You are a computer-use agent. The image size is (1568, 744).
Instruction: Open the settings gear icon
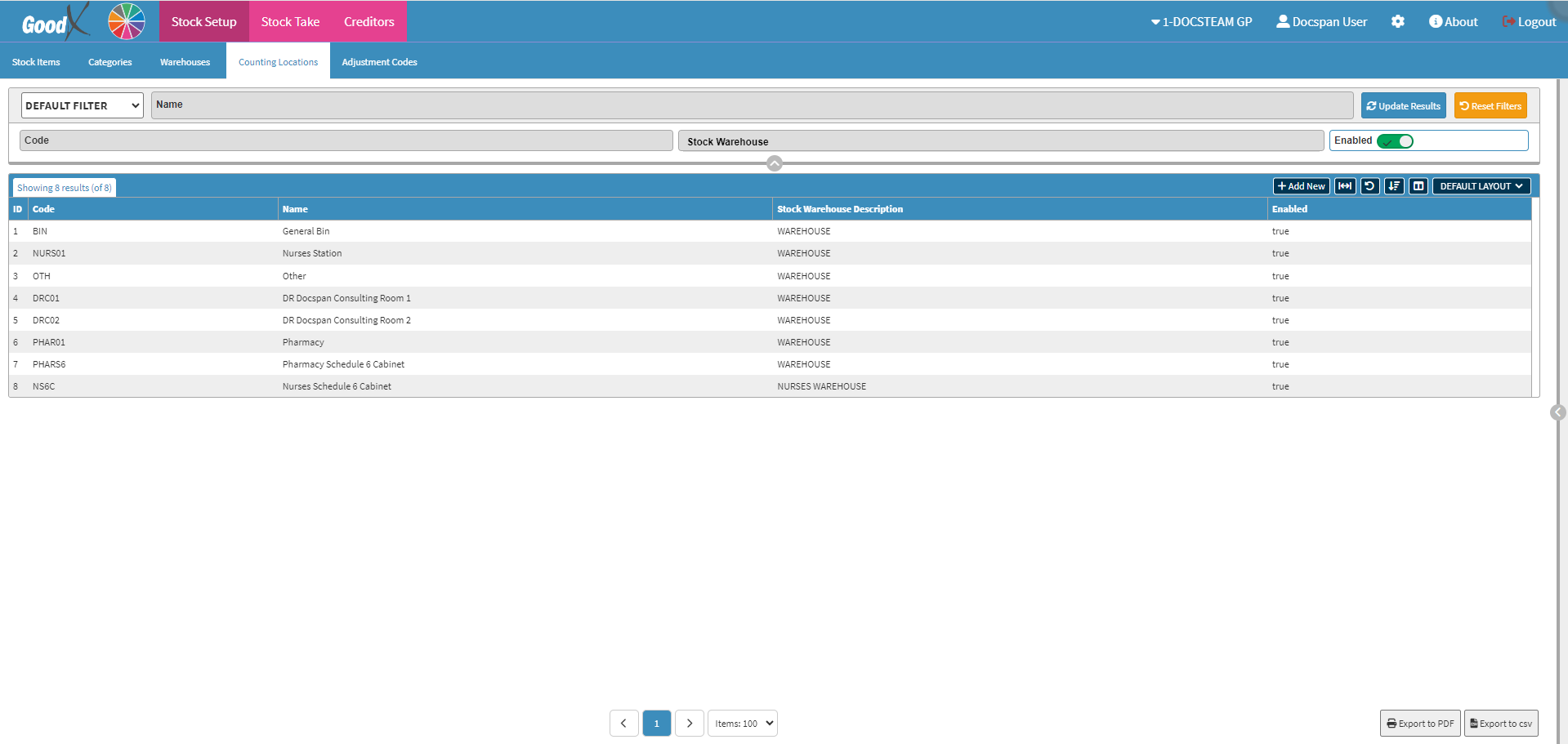[1397, 22]
